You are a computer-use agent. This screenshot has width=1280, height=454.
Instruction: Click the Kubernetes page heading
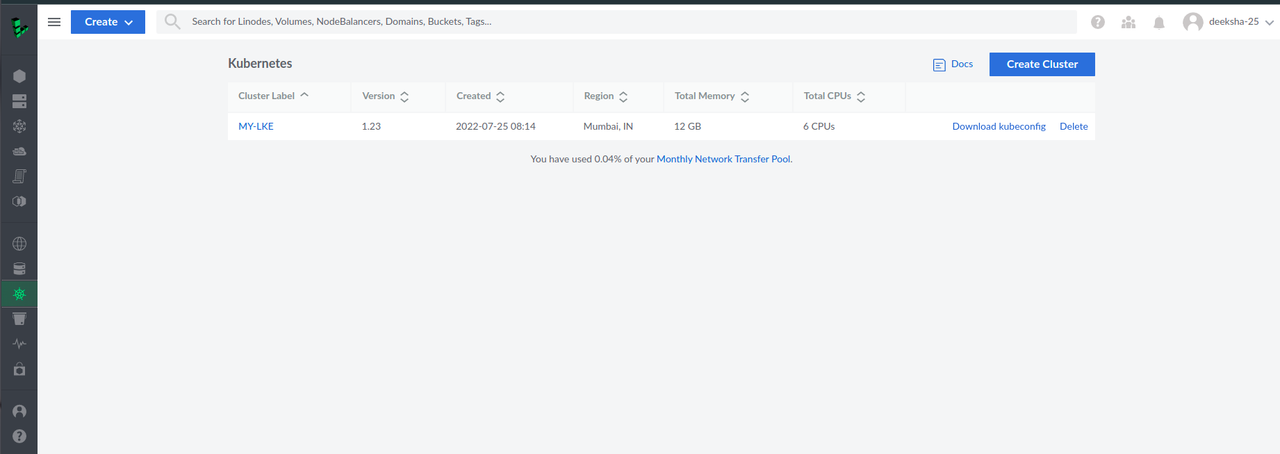(x=260, y=63)
